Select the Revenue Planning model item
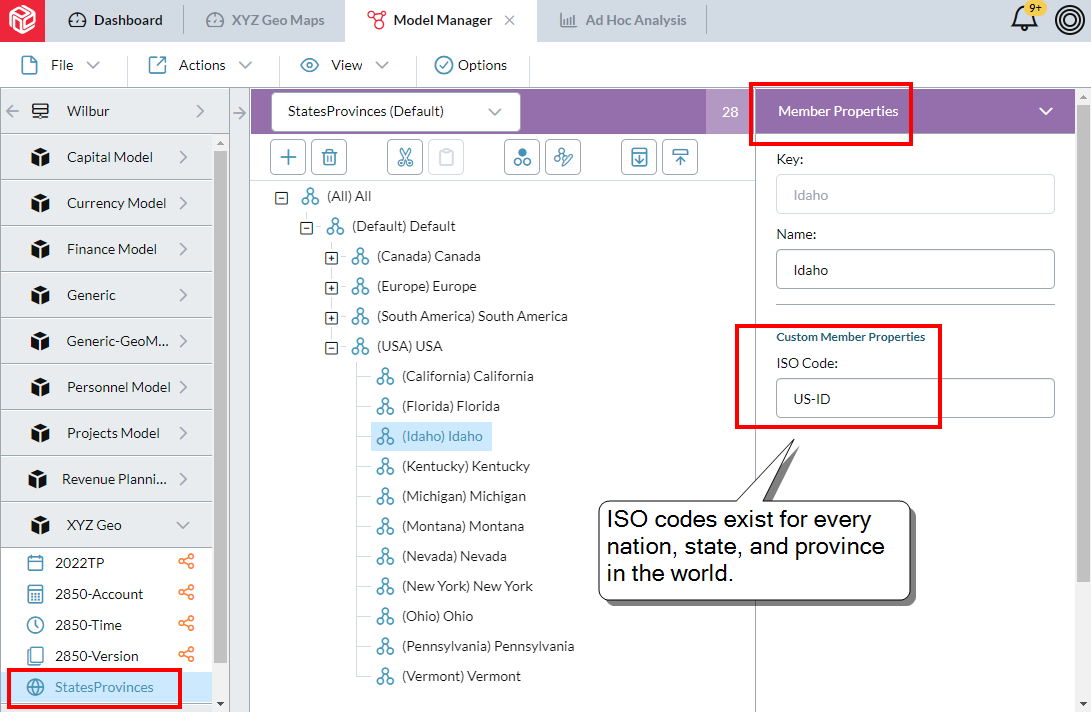 point(106,479)
